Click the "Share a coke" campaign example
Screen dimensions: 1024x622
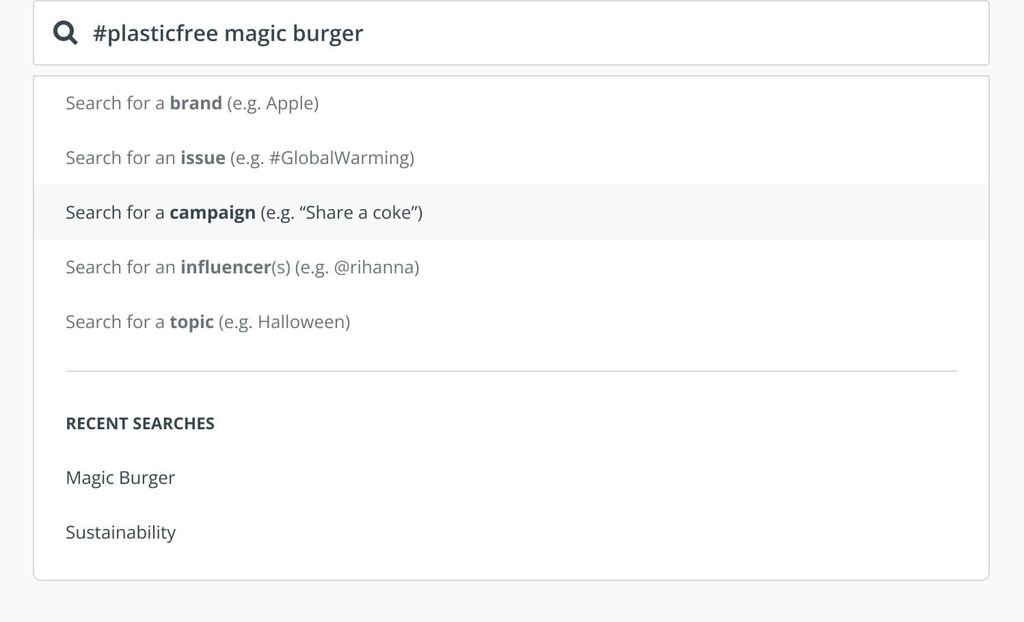click(357, 213)
